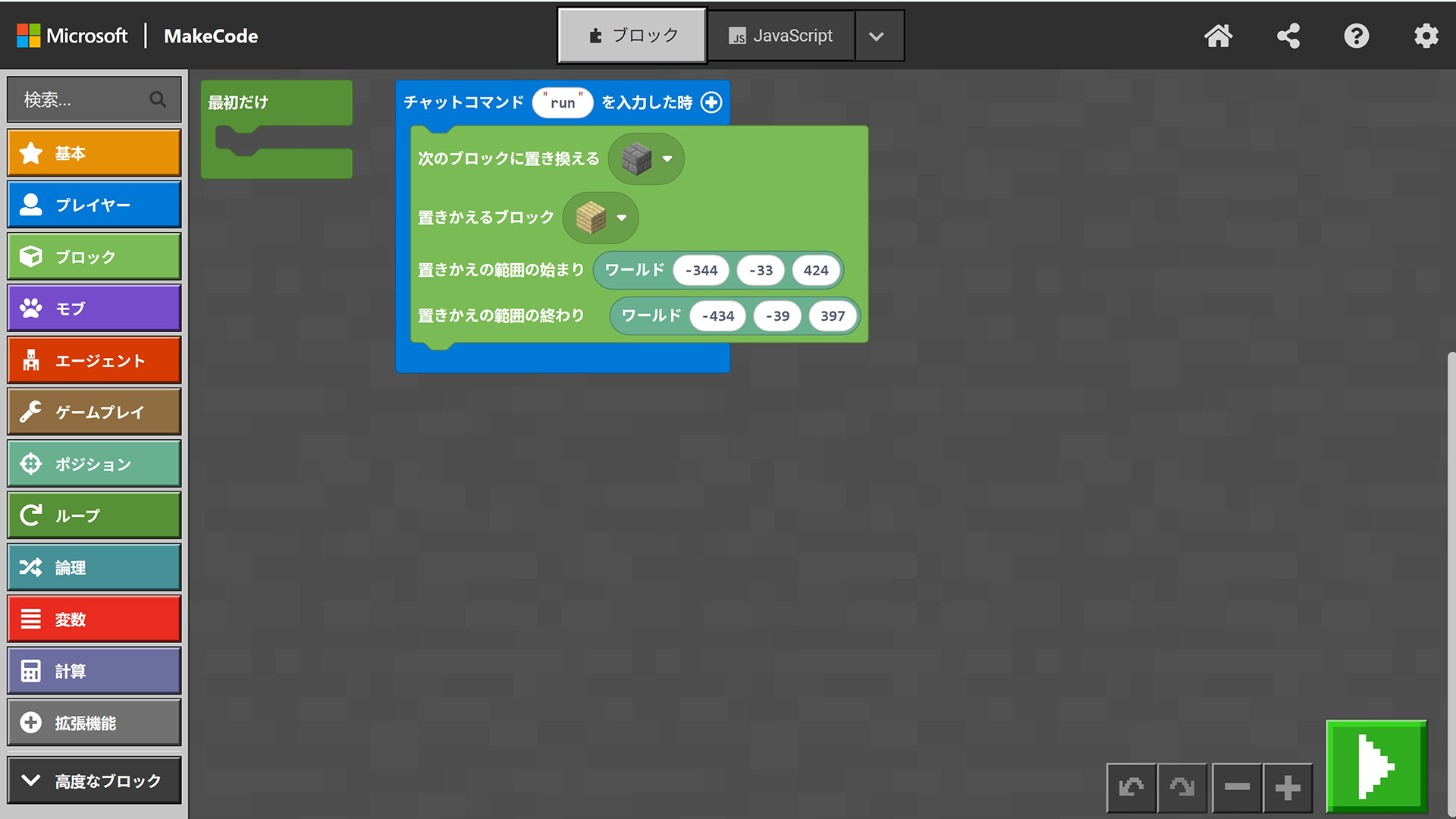The width and height of the screenshot is (1456, 819).
Task: Open the 拡張機能 extensions category
Action: pos(94,723)
